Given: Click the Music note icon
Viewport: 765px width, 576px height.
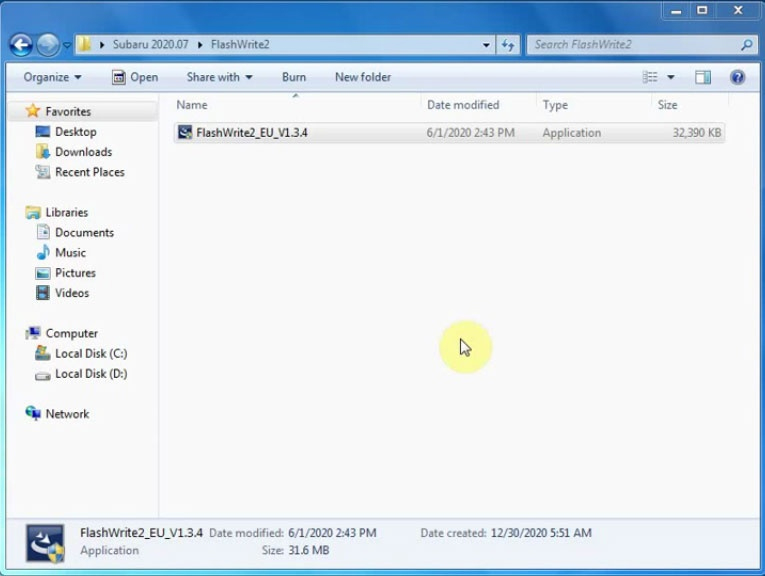Looking at the screenshot, I should pos(43,252).
